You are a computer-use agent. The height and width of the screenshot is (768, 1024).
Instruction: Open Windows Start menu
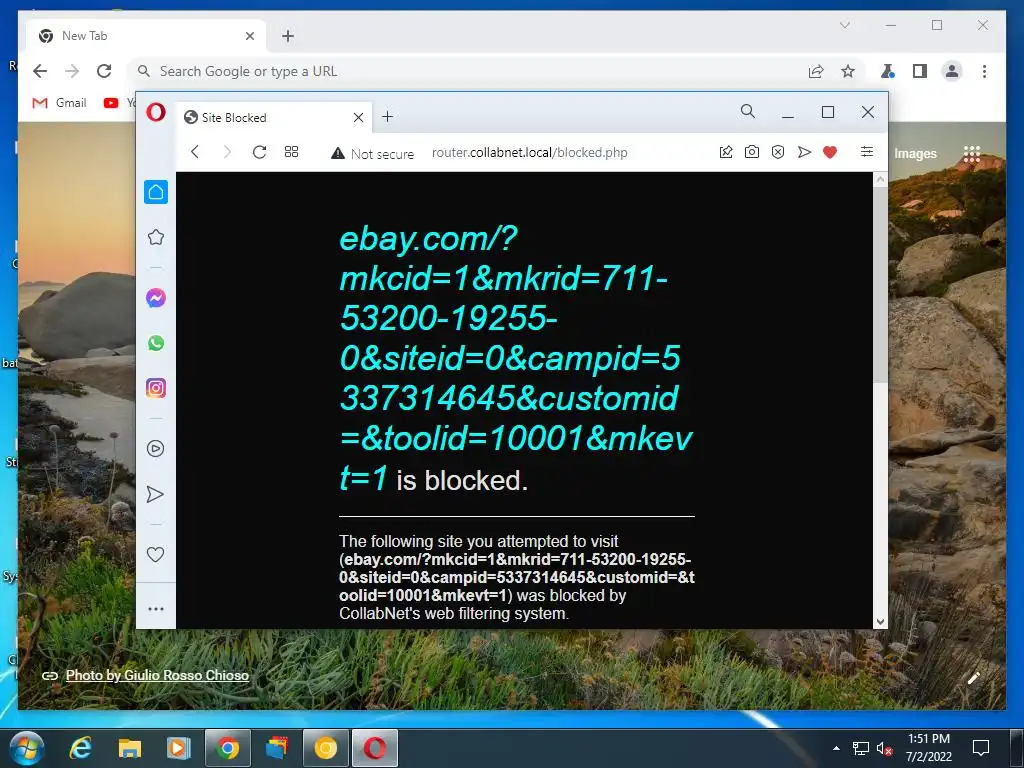27,748
